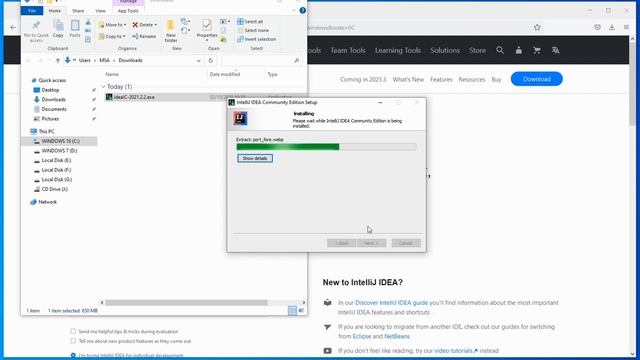Open the language selector icon
Viewport: 640px width, 360px height.
click(556, 50)
